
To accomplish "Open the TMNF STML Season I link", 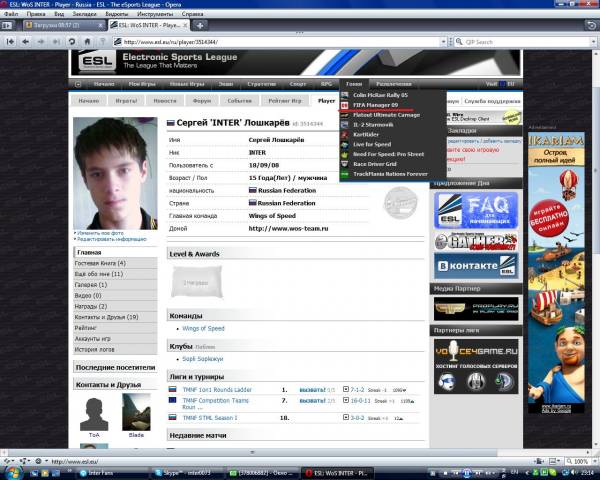I will tap(210, 418).
